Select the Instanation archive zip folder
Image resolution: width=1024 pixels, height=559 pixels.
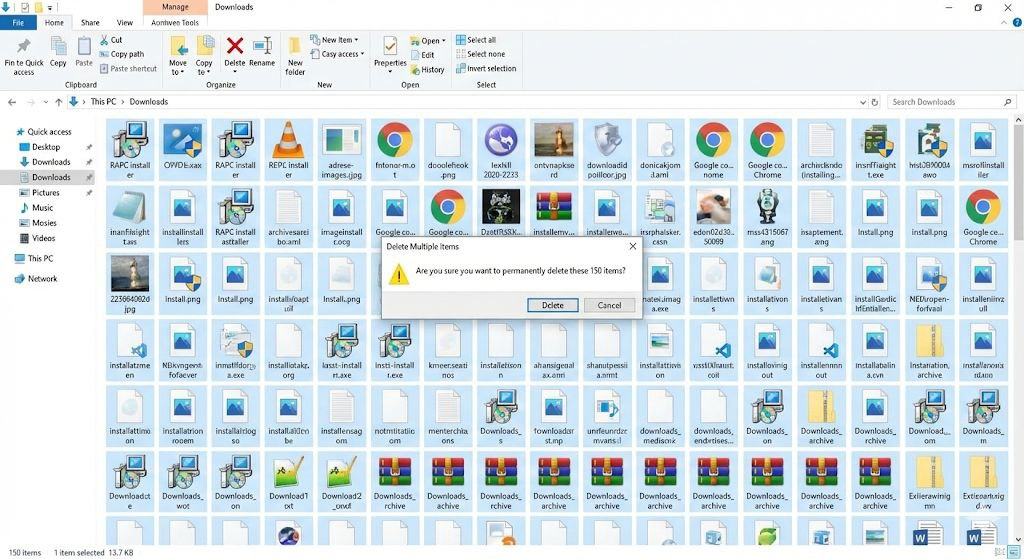(x=929, y=350)
